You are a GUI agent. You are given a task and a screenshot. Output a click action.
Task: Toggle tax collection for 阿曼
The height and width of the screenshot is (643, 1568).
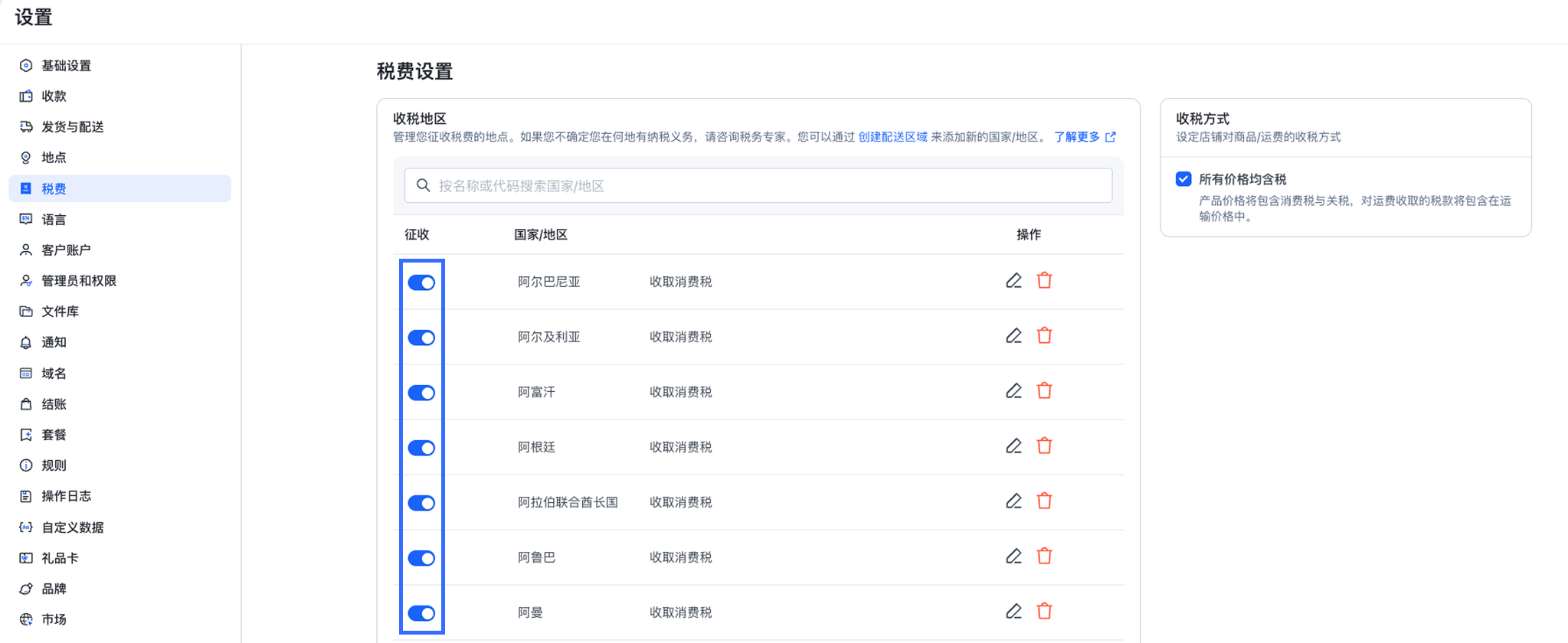(x=421, y=613)
